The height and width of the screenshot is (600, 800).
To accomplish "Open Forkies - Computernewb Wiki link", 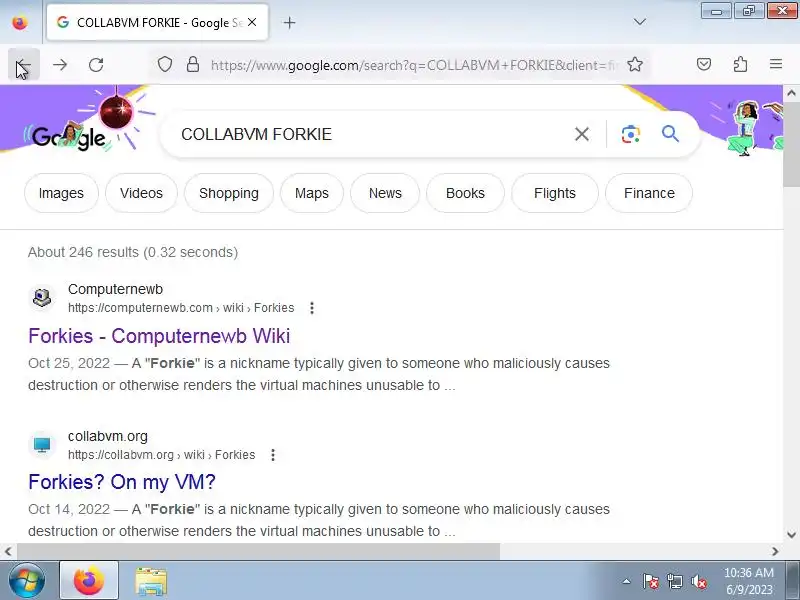I will point(159,336).
